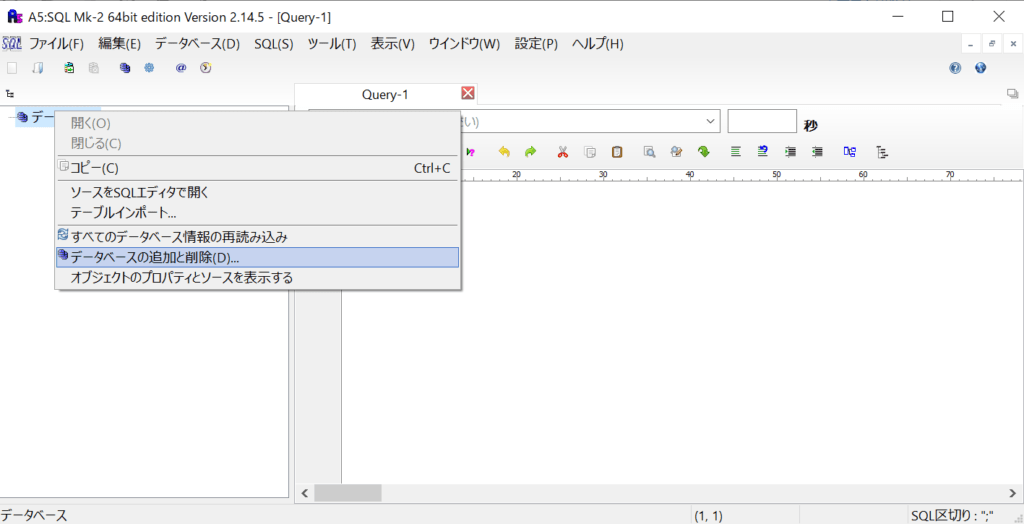Viewport: 1024px width, 524px height.
Task: Click the magnifier Find icon
Action: pos(649,152)
